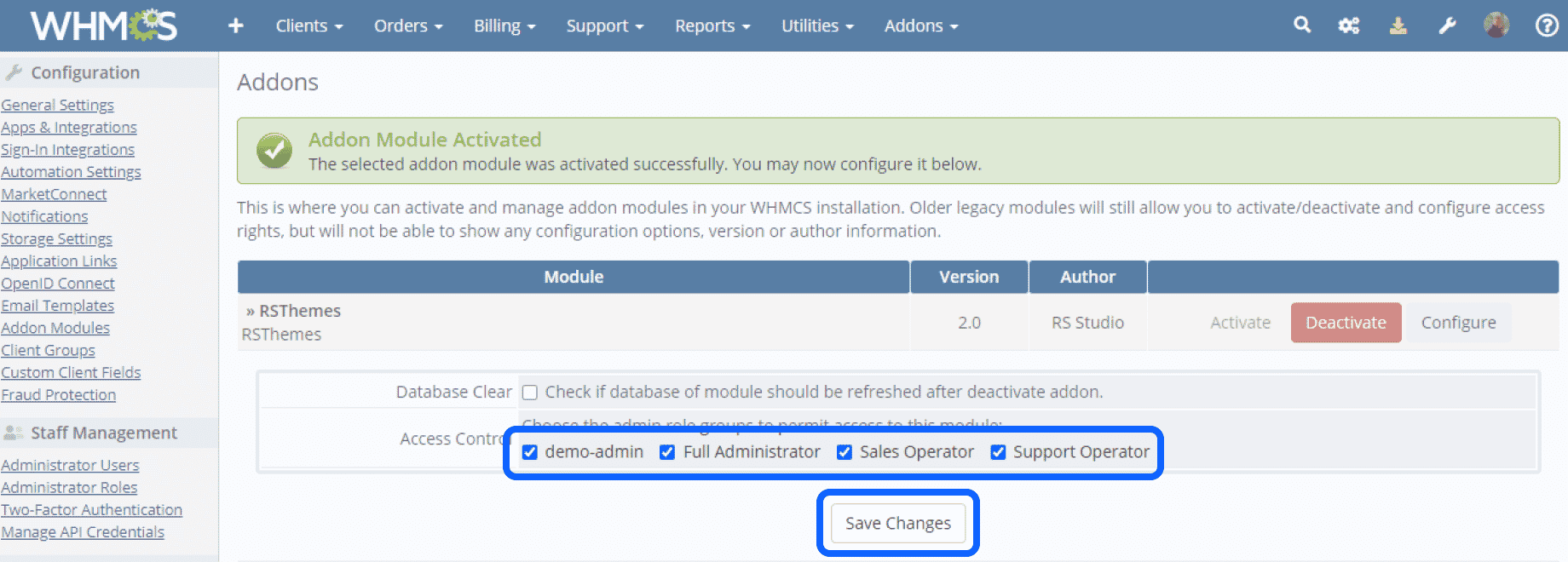Click the Save Changes button
1568x562 pixels.
pos(896,523)
